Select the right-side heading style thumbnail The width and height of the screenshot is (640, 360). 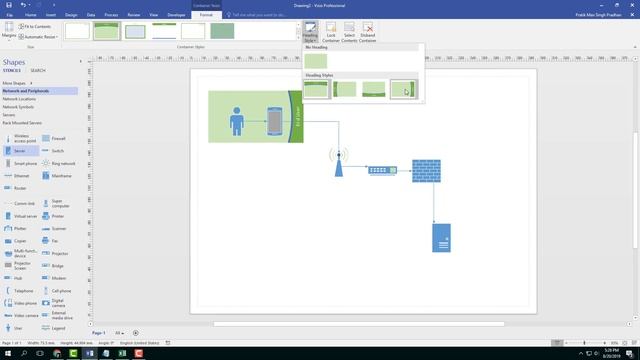tap(403, 89)
